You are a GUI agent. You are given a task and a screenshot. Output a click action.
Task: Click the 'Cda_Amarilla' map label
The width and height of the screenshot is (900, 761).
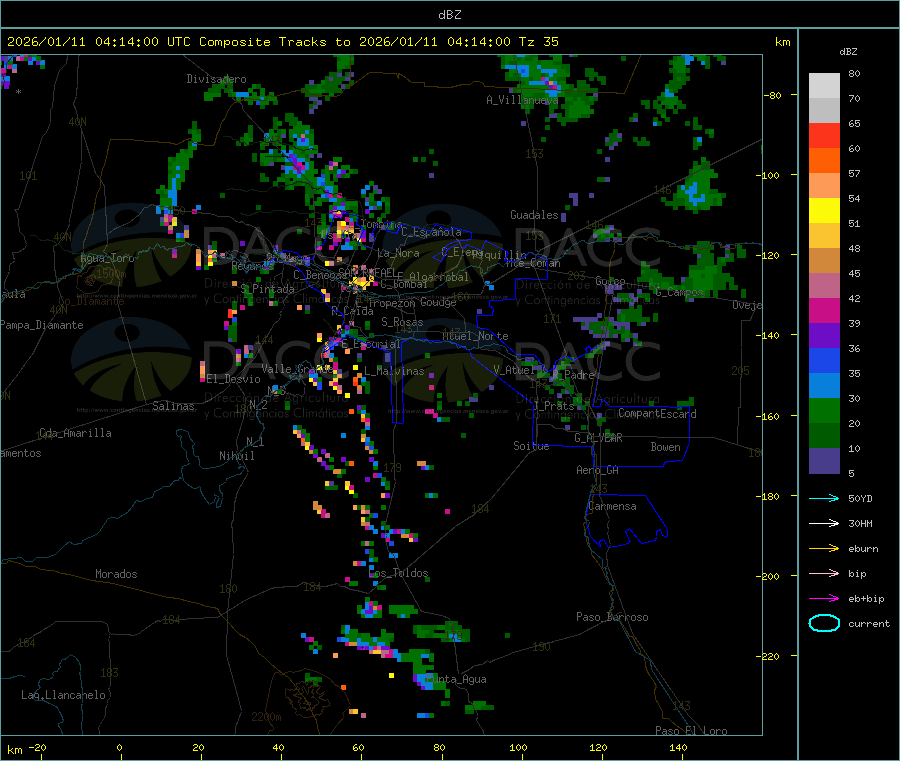point(75,433)
